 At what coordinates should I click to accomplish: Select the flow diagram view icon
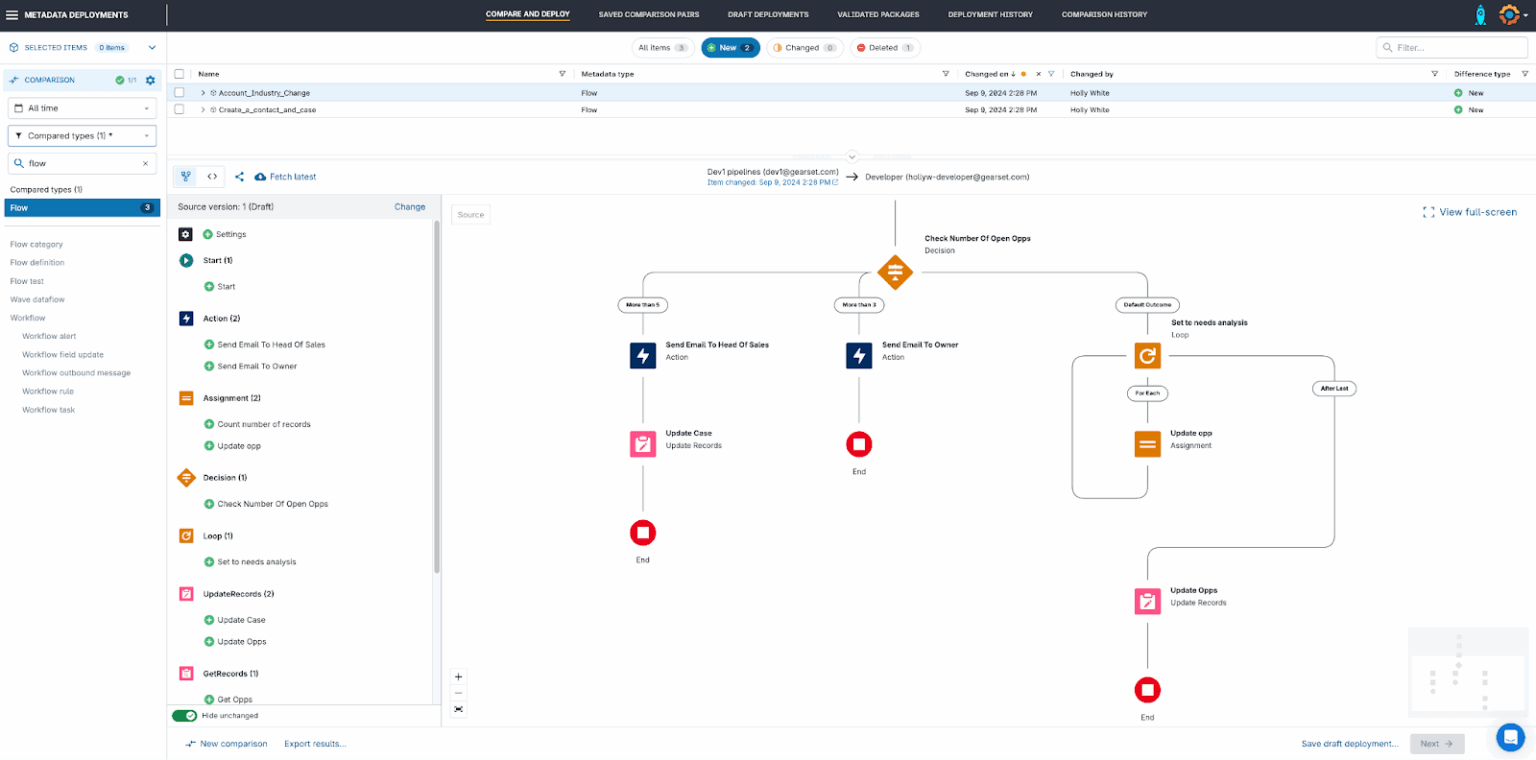click(186, 176)
